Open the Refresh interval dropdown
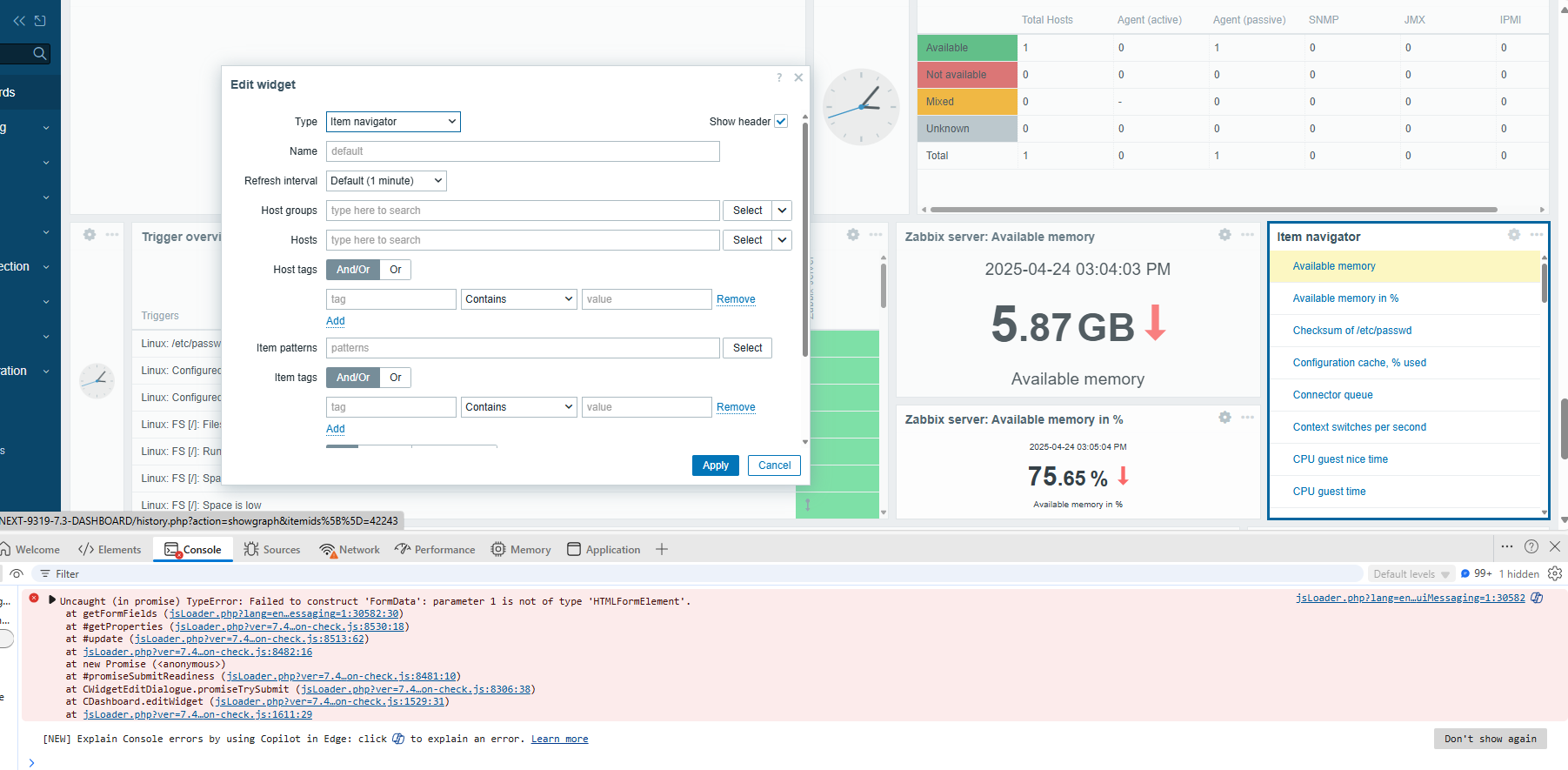The image size is (1568, 770). click(x=386, y=181)
